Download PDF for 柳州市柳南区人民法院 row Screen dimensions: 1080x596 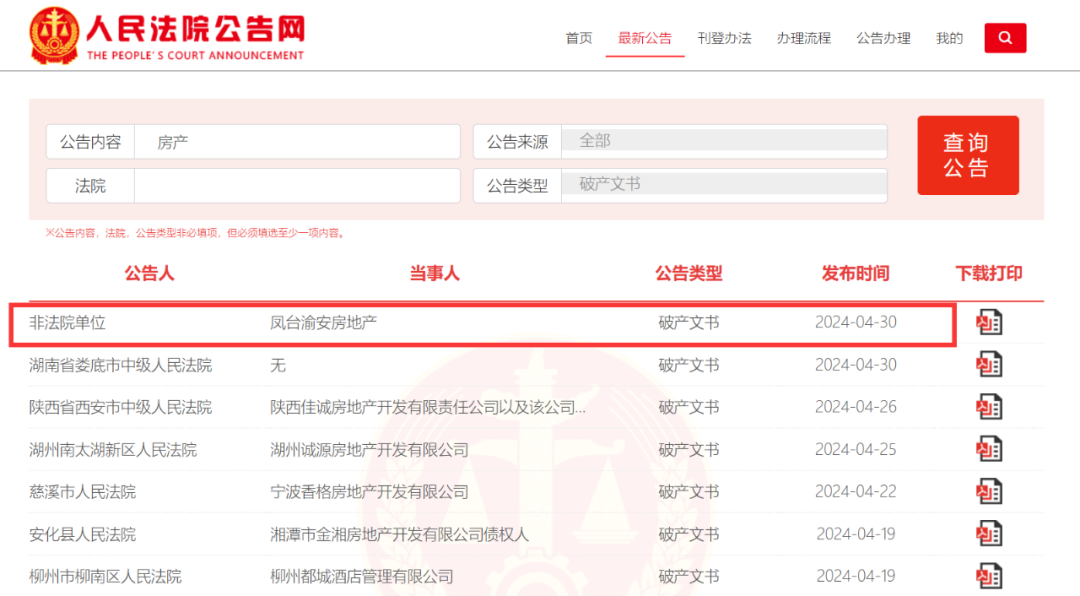tap(988, 576)
